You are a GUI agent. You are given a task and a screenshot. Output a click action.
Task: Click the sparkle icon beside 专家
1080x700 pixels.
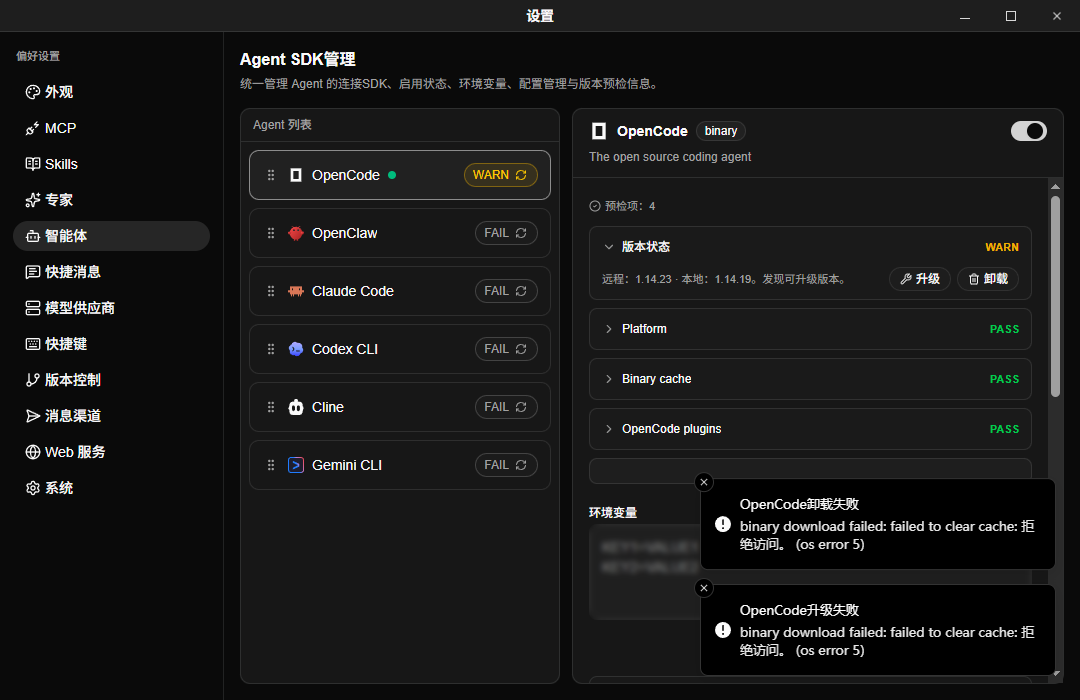32,200
